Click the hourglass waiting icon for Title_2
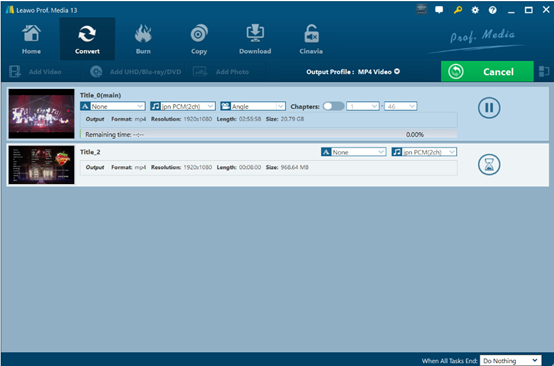This screenshot has height=366, width=554. click(489, 164)
